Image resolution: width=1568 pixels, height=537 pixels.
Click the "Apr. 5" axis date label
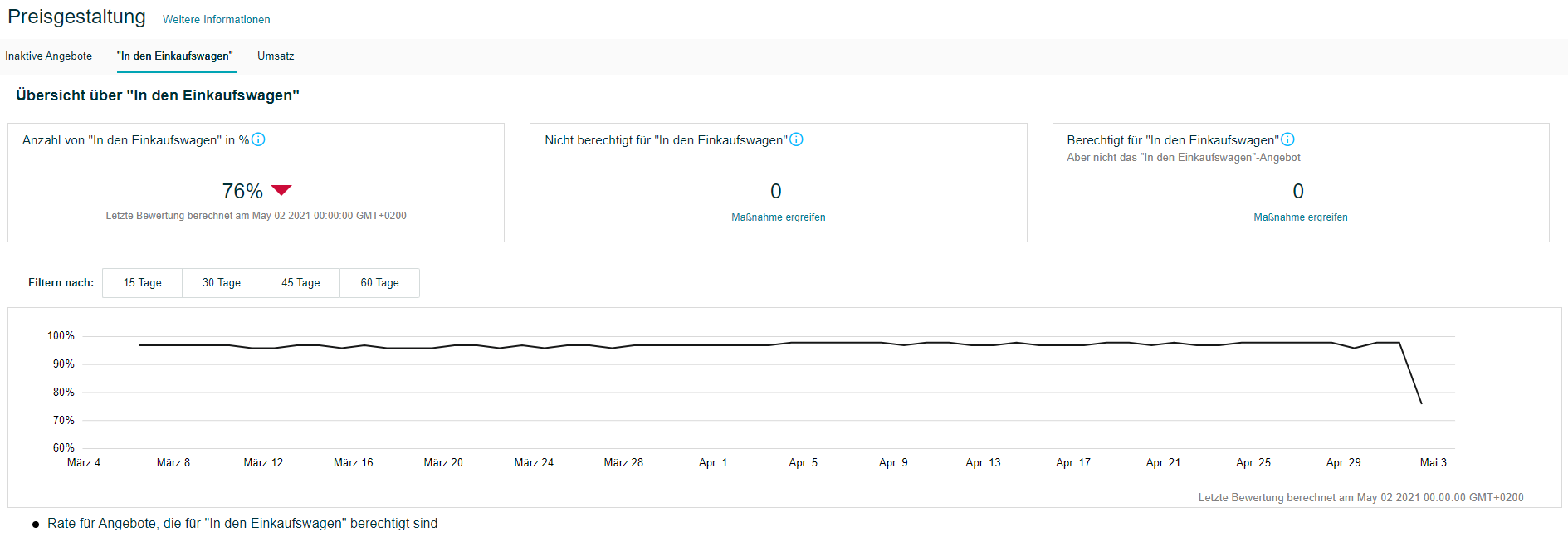point(803,463)
